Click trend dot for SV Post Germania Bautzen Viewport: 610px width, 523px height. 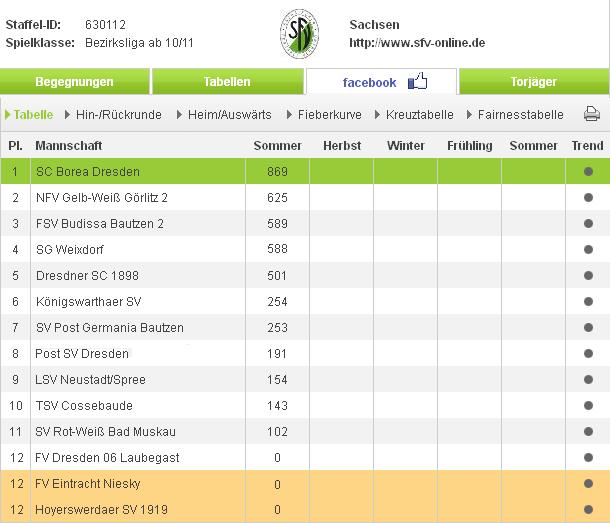(588, 328)
